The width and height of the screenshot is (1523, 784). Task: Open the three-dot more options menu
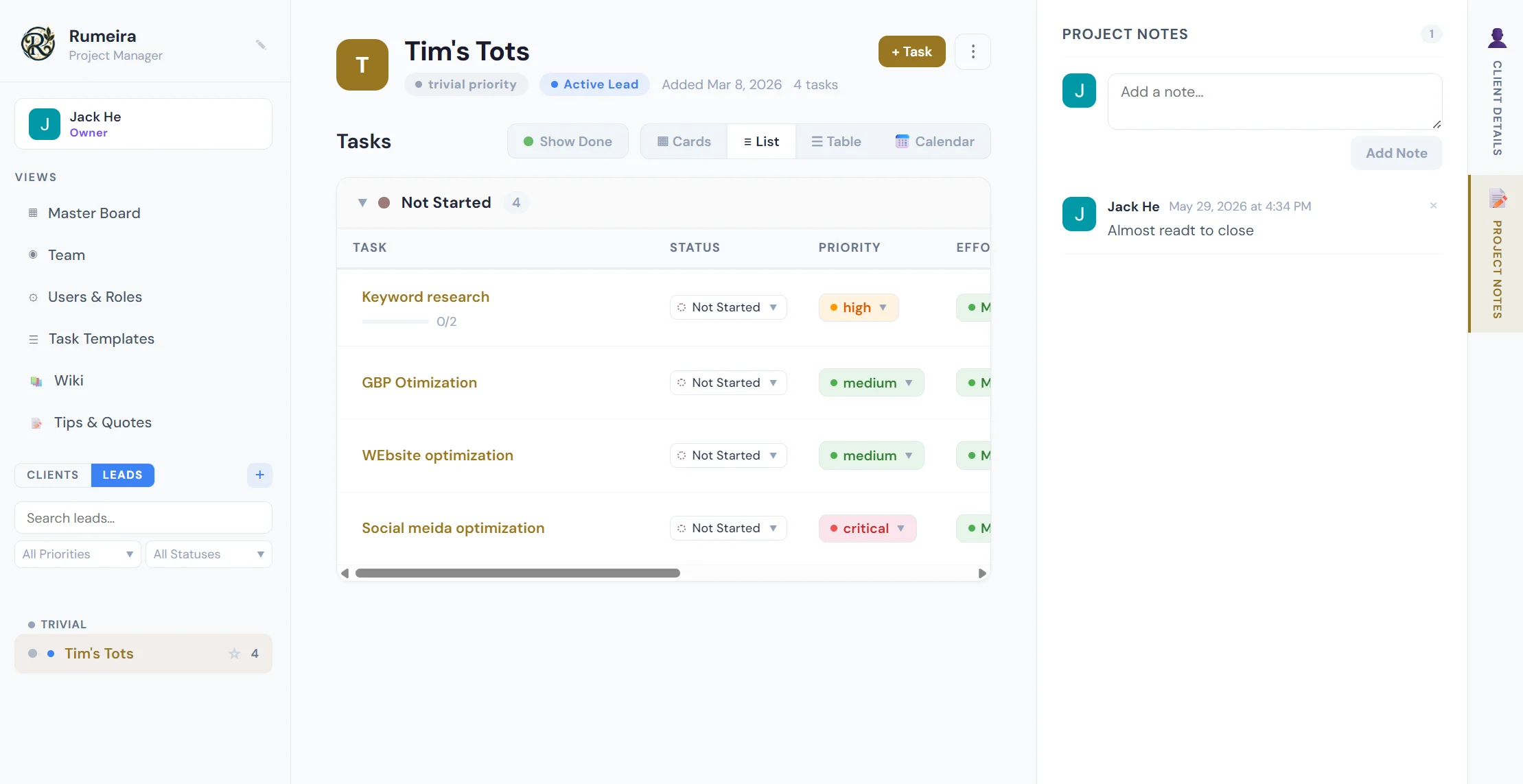click(x=973, y=51)
